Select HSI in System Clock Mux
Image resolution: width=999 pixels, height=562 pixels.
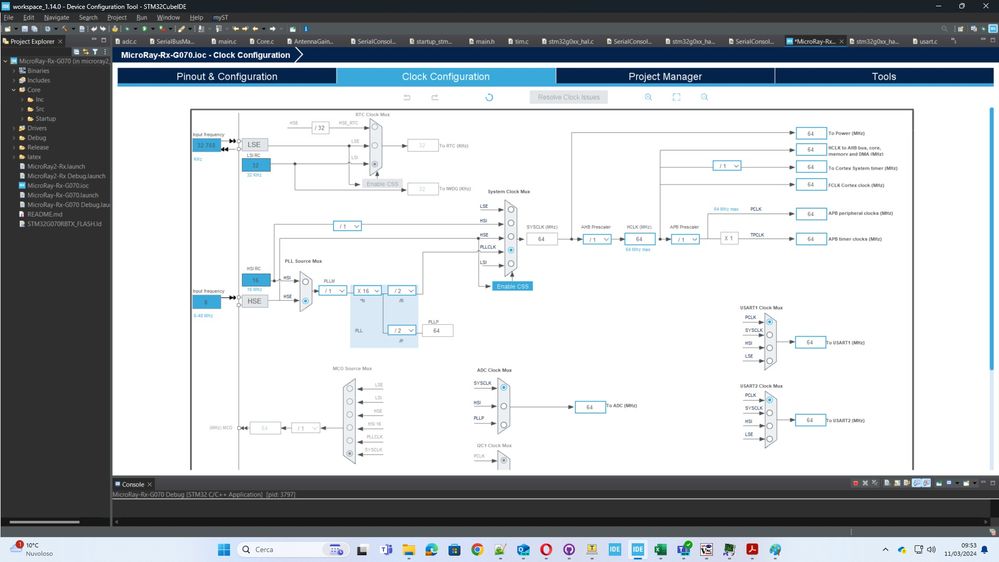click(x=511, y=222)
